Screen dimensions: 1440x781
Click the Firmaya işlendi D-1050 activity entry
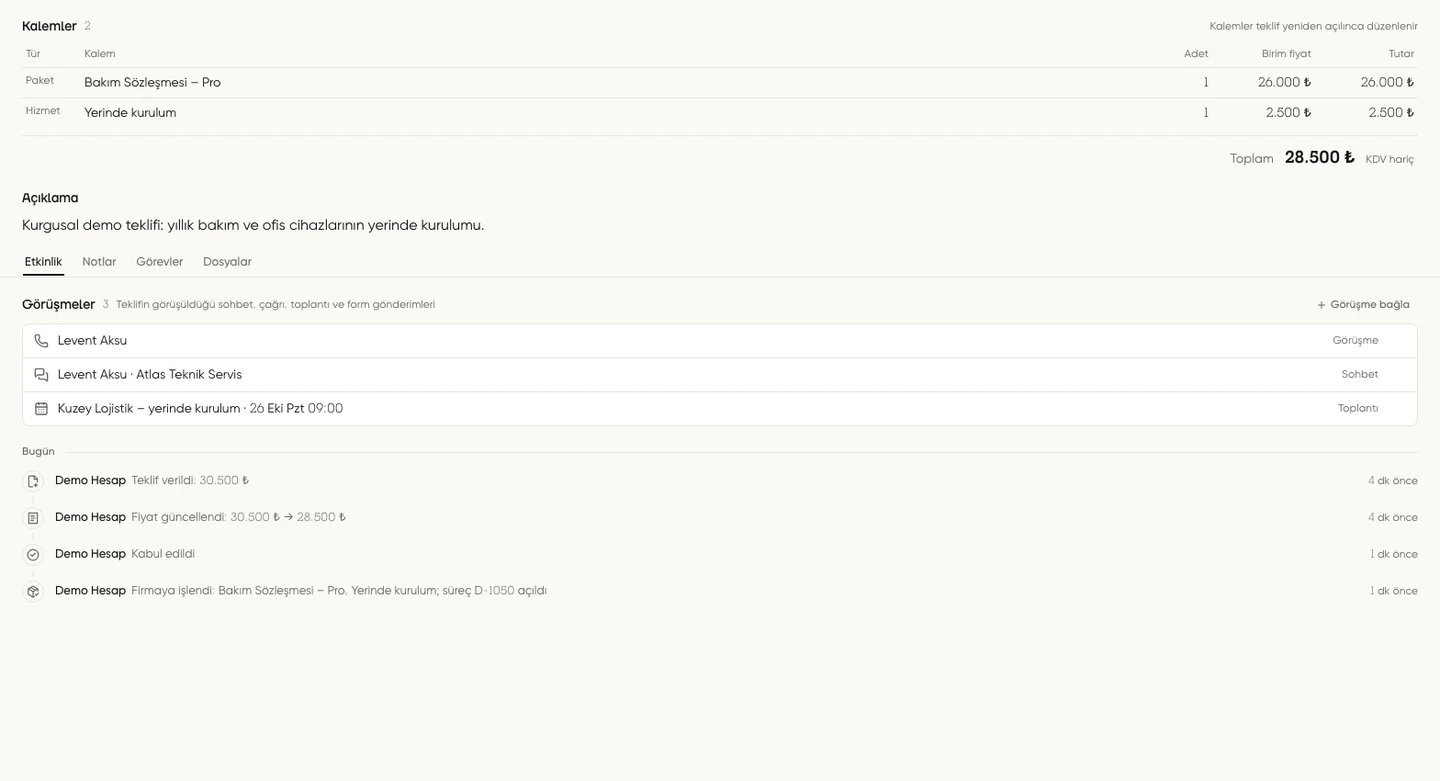[x=339, y=592]
